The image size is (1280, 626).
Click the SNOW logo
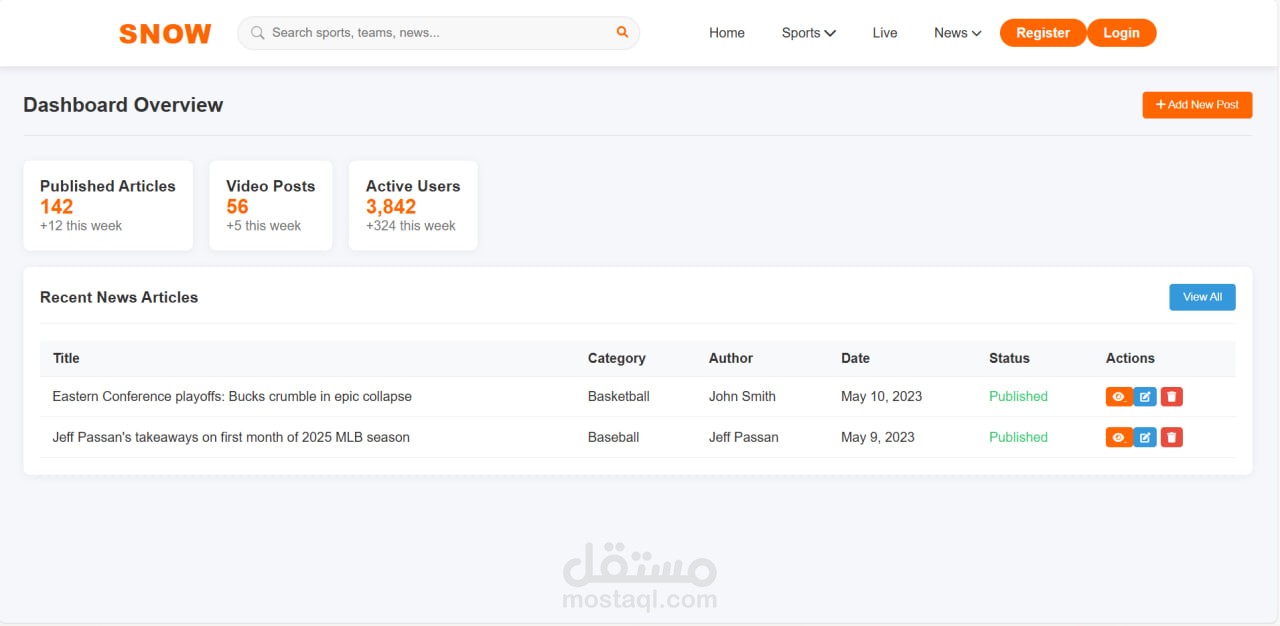tap(165, 34)
